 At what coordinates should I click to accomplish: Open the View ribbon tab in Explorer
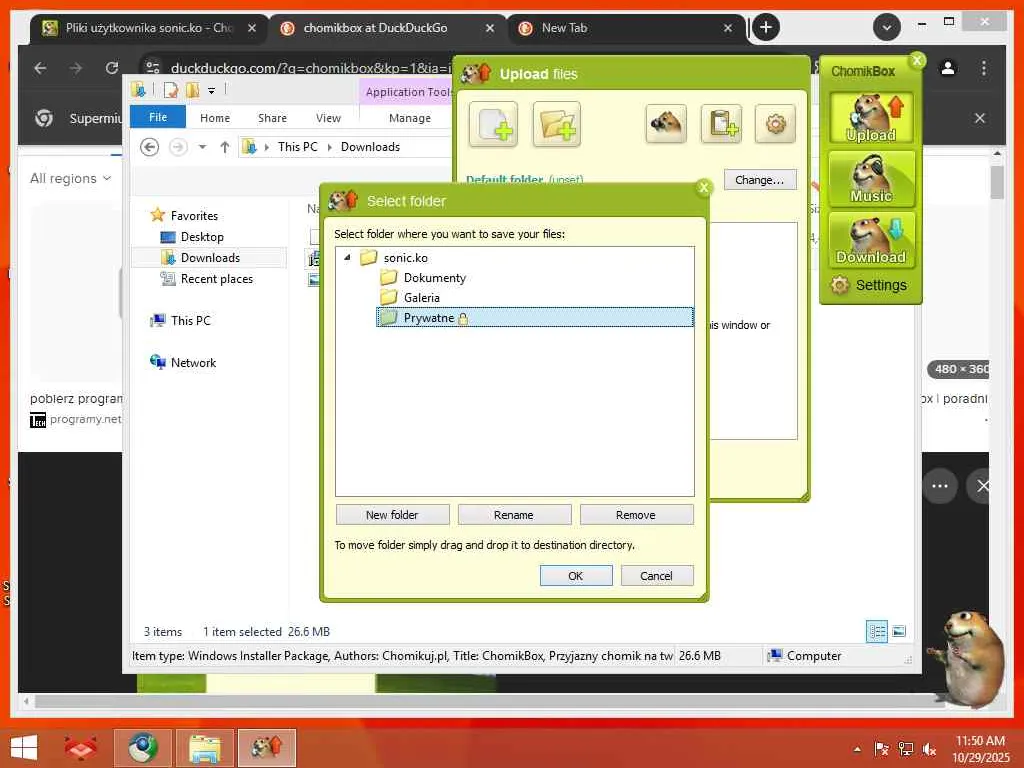[x=328, y=118]
